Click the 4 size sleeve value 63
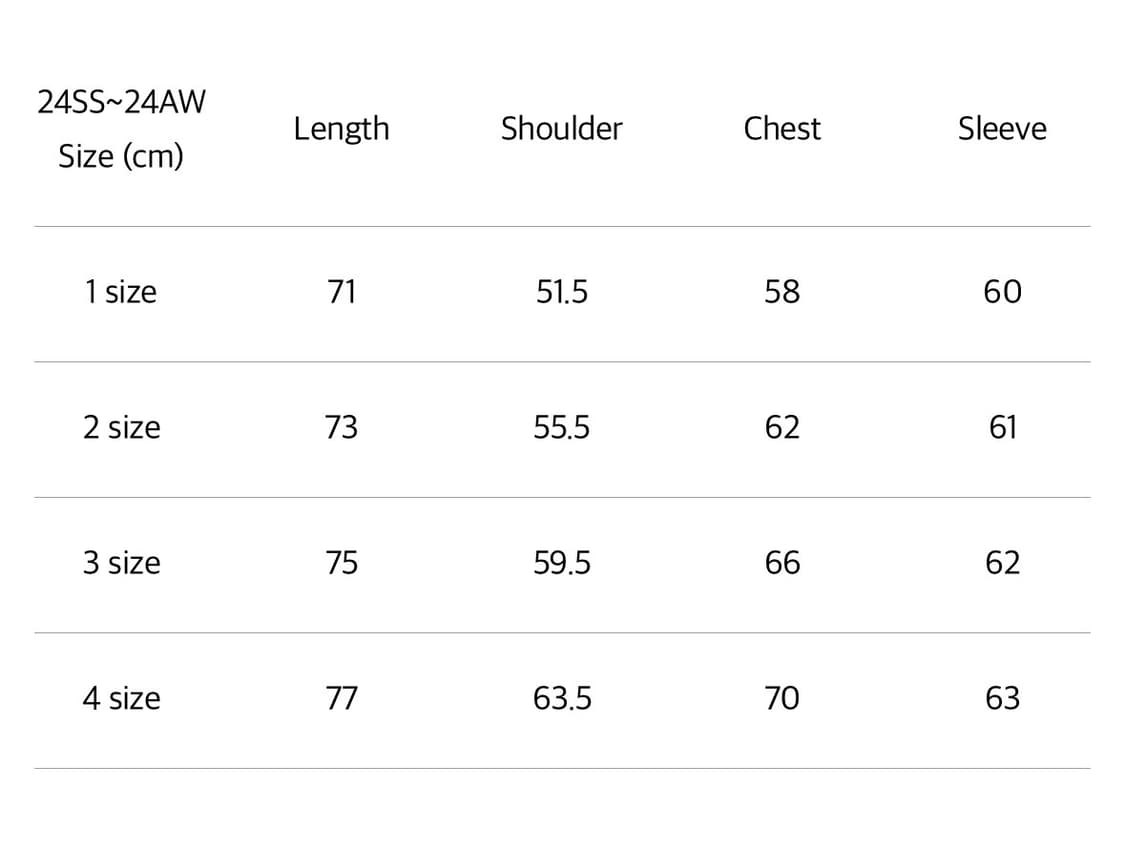This screenshot has width=1125, height=865. pos(1002,698)
